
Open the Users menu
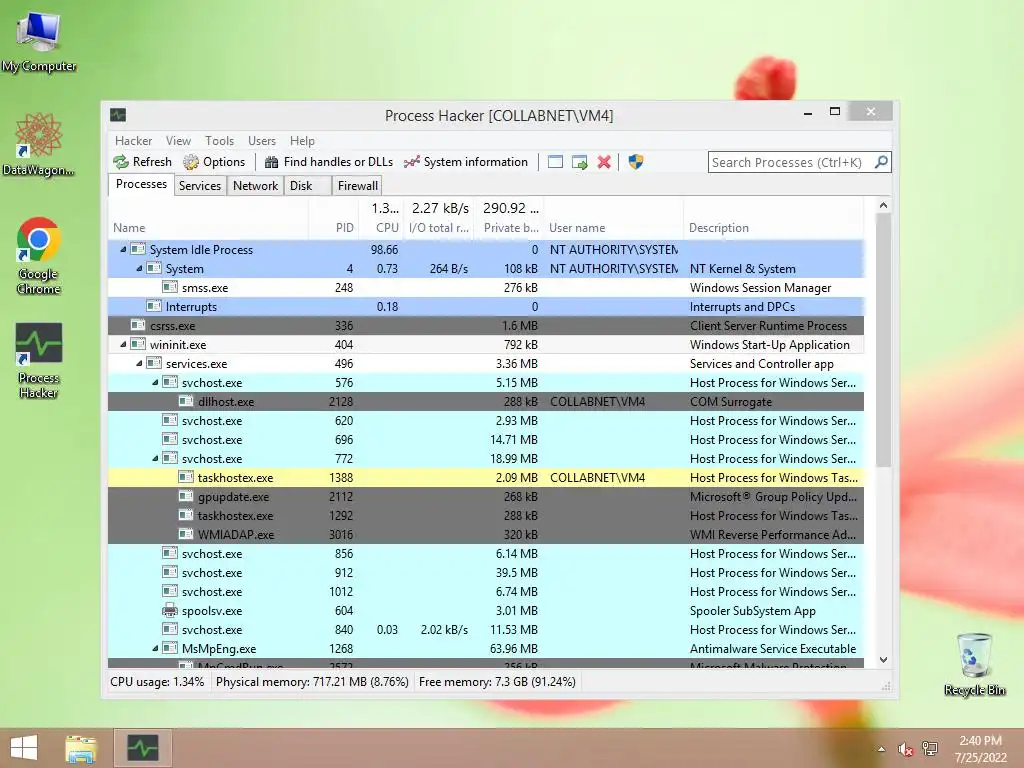click(x=262, y=141)
